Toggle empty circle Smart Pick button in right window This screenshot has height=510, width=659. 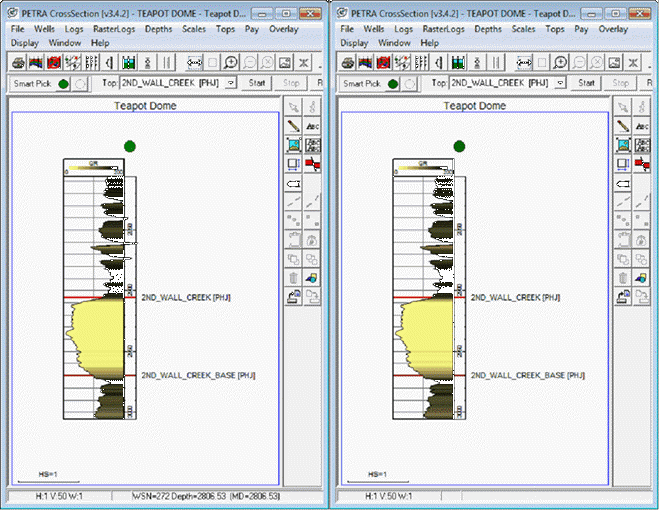[409, 84]
